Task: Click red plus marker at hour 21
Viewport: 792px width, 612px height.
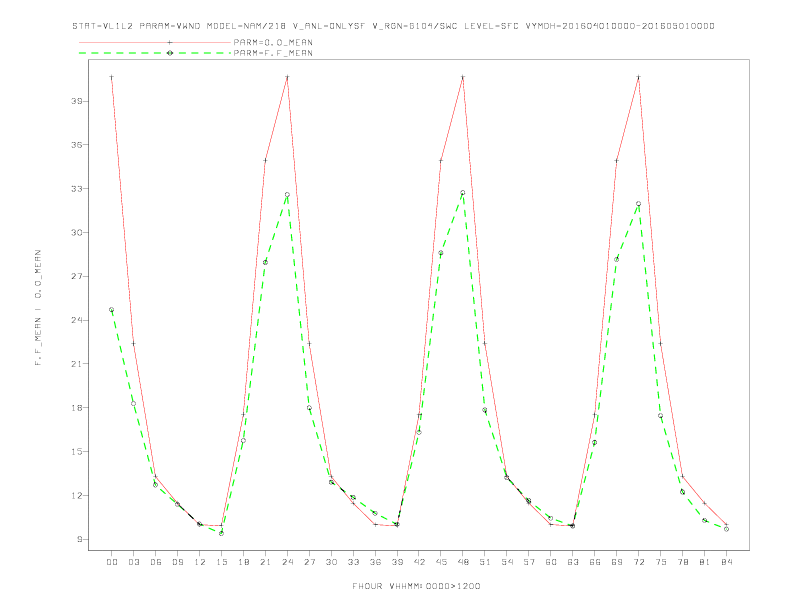Action: [265, 160]
